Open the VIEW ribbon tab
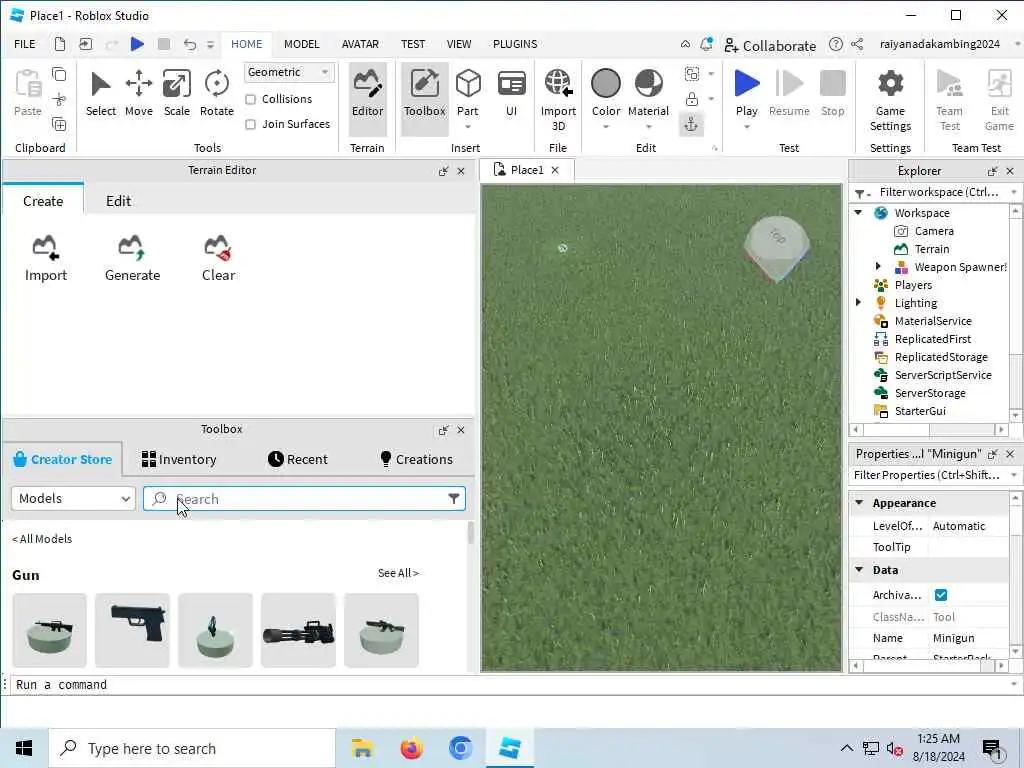Screen dimensions: 1024x768 point(458,44)
